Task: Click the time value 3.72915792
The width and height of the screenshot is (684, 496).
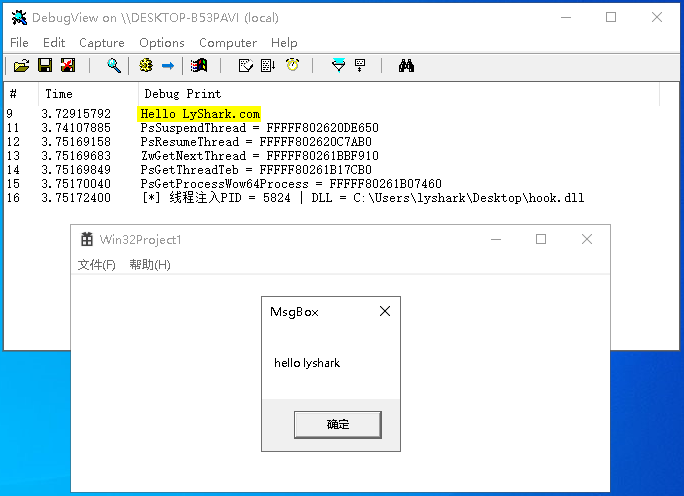Action: click(x=76, y=114)
